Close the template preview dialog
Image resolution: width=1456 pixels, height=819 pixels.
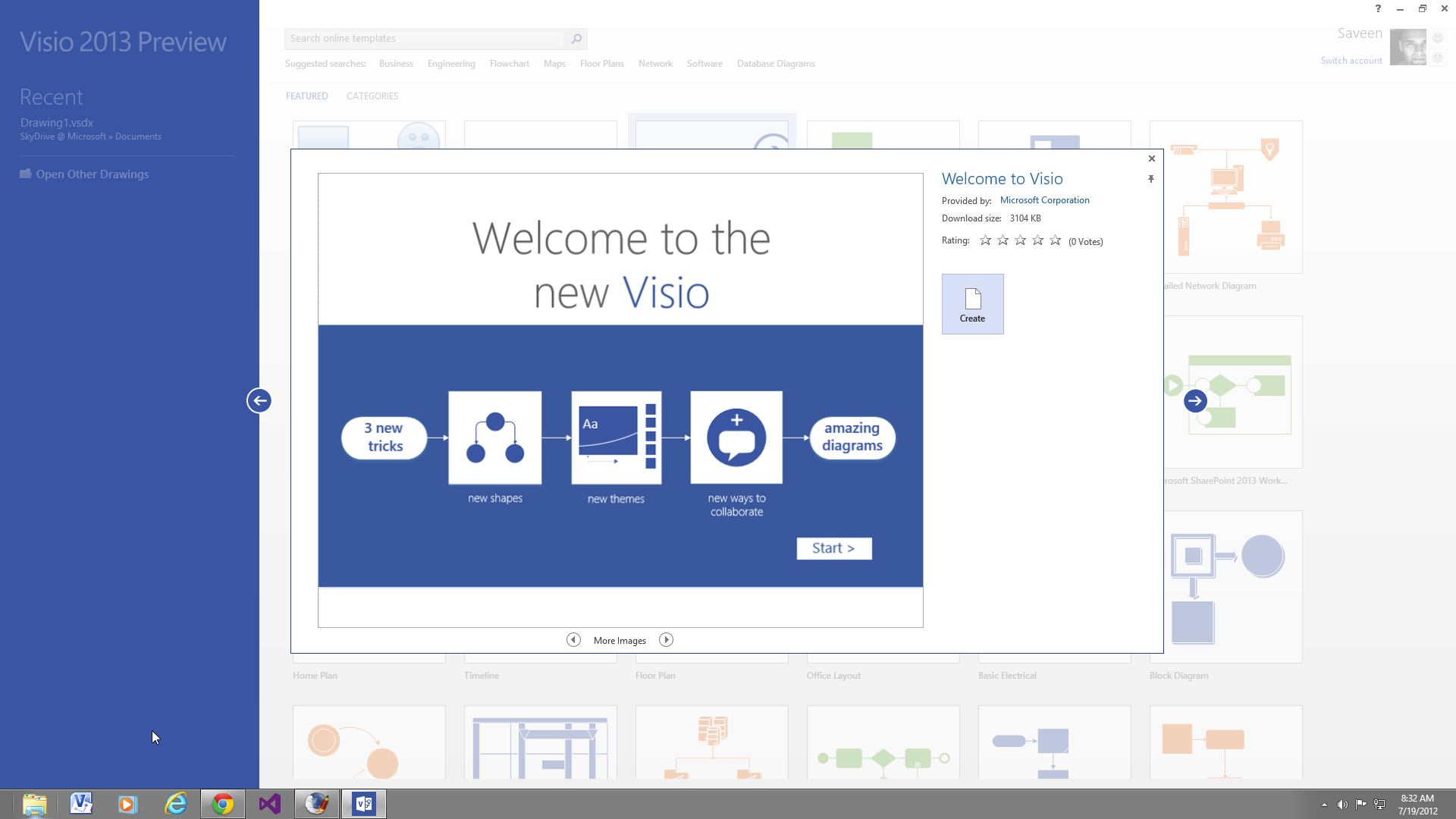(1152, 158)
